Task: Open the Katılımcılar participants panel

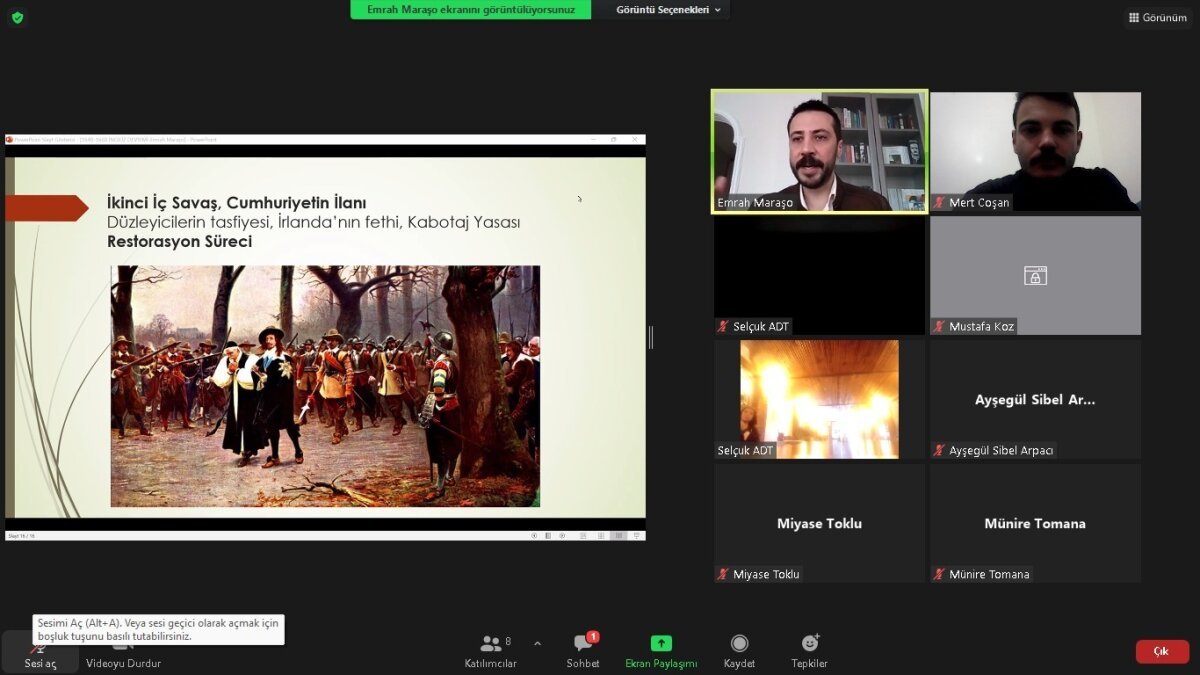Action: tap(490, 651)
